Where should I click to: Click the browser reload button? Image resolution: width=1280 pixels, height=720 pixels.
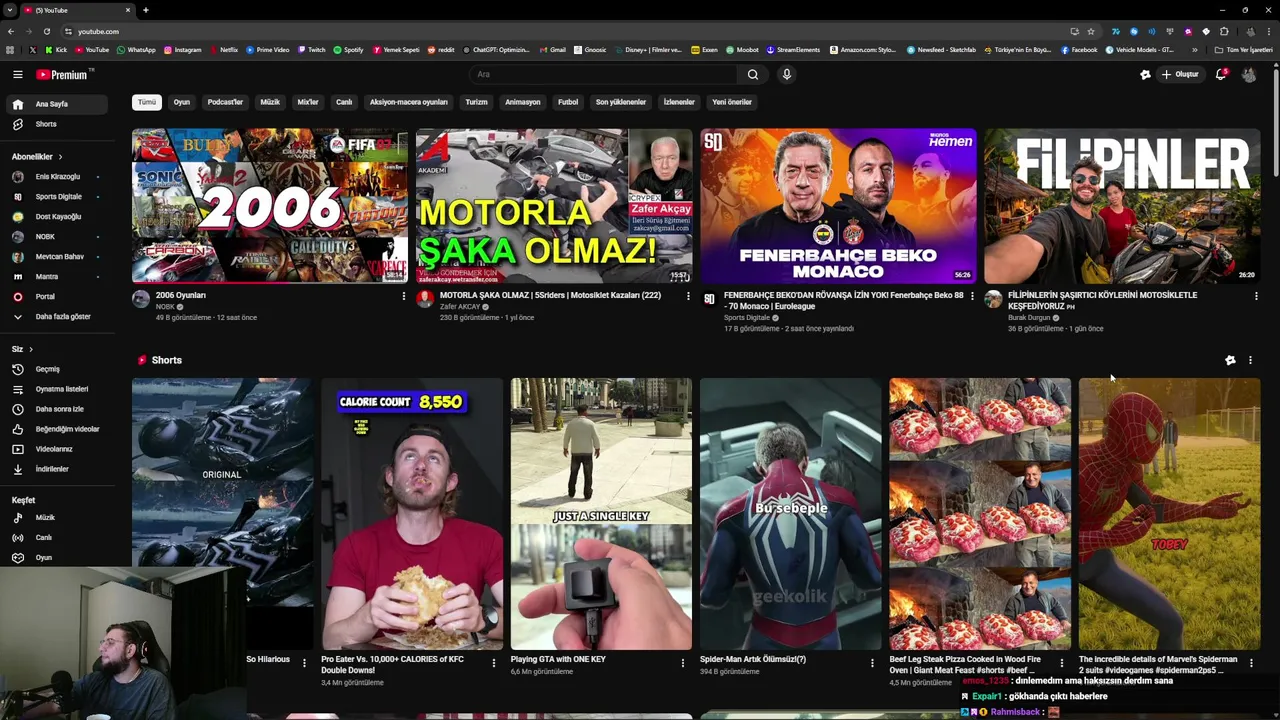click(x=46, y=31)
